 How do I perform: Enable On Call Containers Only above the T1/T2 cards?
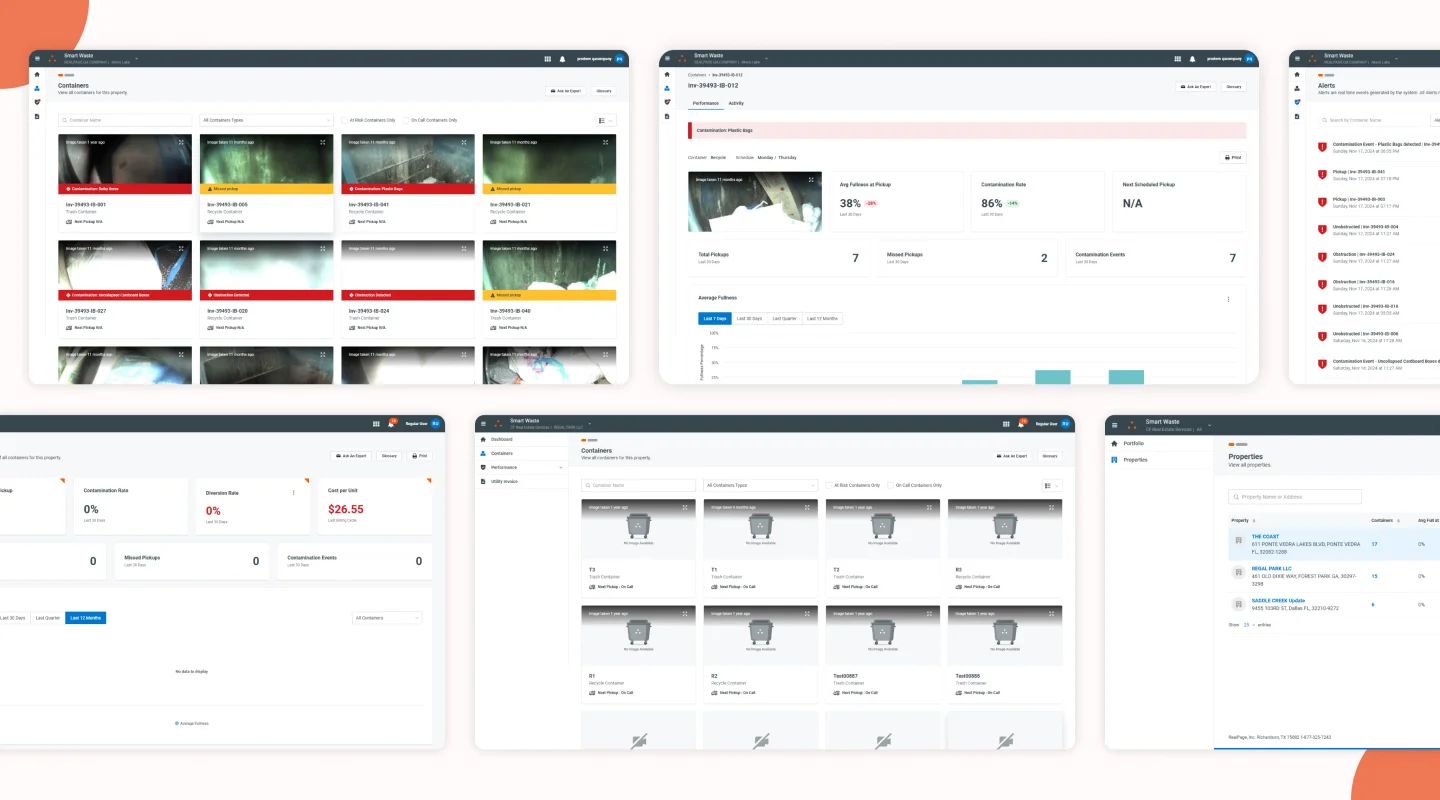tap(891, 485)
